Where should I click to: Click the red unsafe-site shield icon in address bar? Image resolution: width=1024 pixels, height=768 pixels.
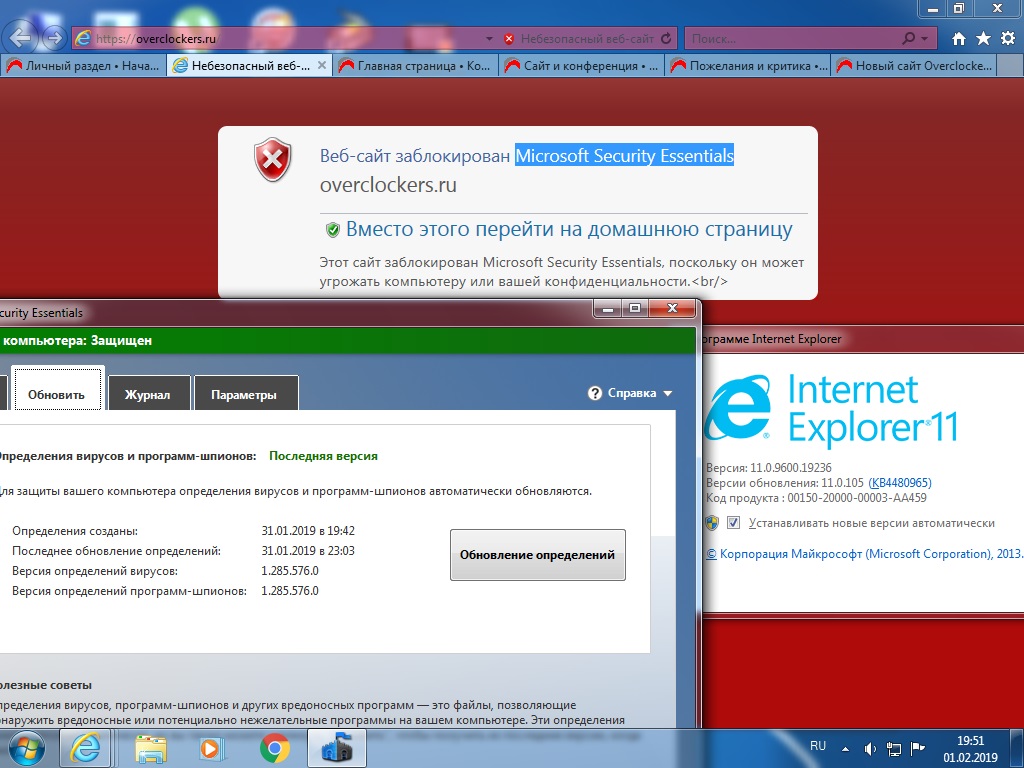509,39
